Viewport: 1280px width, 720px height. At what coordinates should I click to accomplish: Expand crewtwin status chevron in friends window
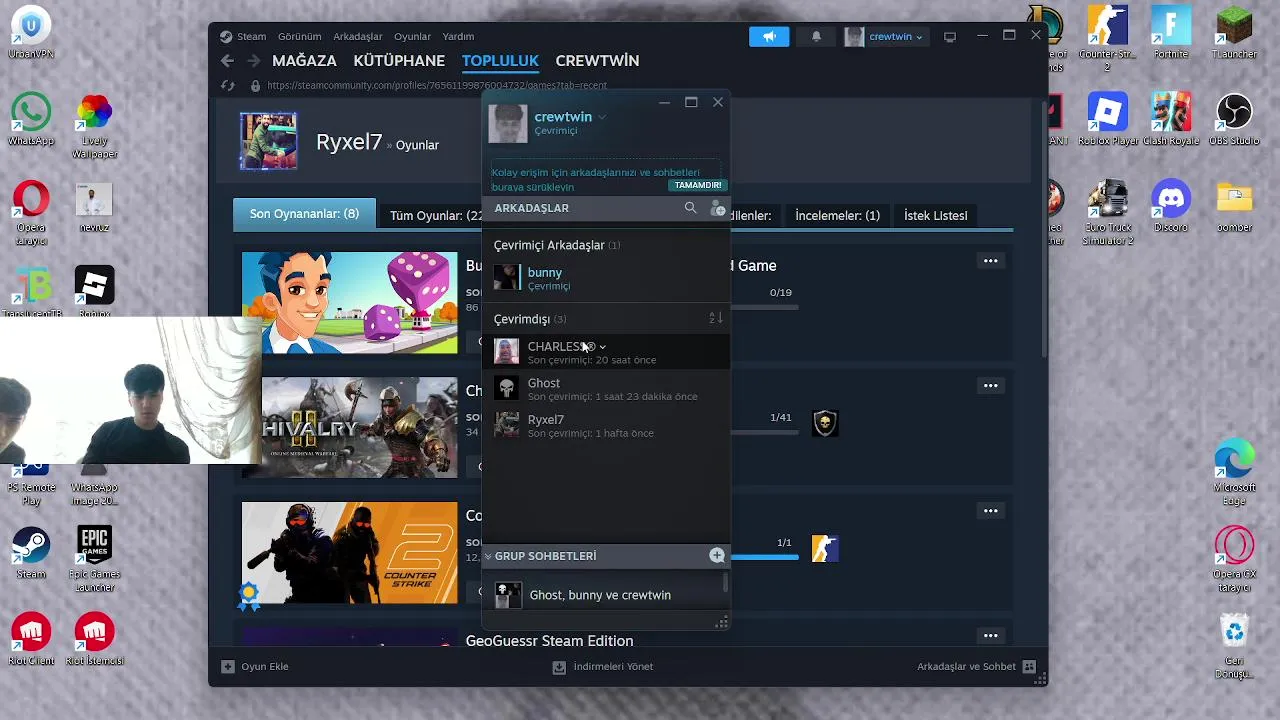(602, 117)
